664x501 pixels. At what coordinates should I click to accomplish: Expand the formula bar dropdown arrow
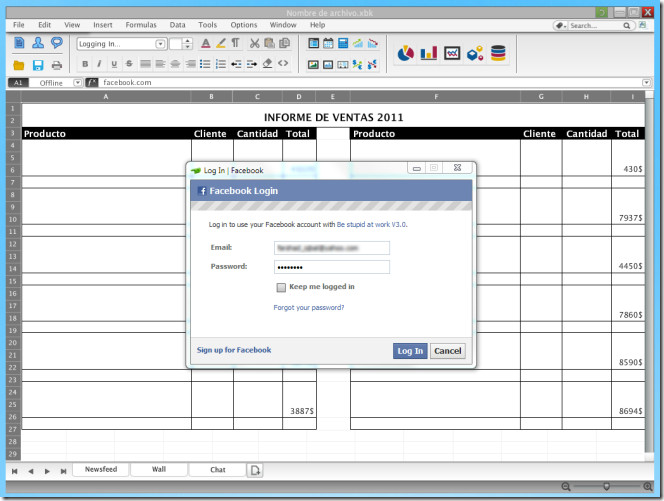pos(646,83)
